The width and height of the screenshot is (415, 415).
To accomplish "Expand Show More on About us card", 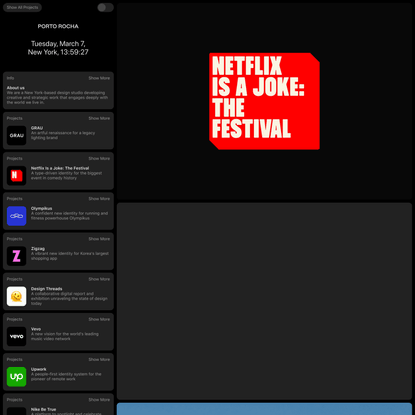I will 99,78.
